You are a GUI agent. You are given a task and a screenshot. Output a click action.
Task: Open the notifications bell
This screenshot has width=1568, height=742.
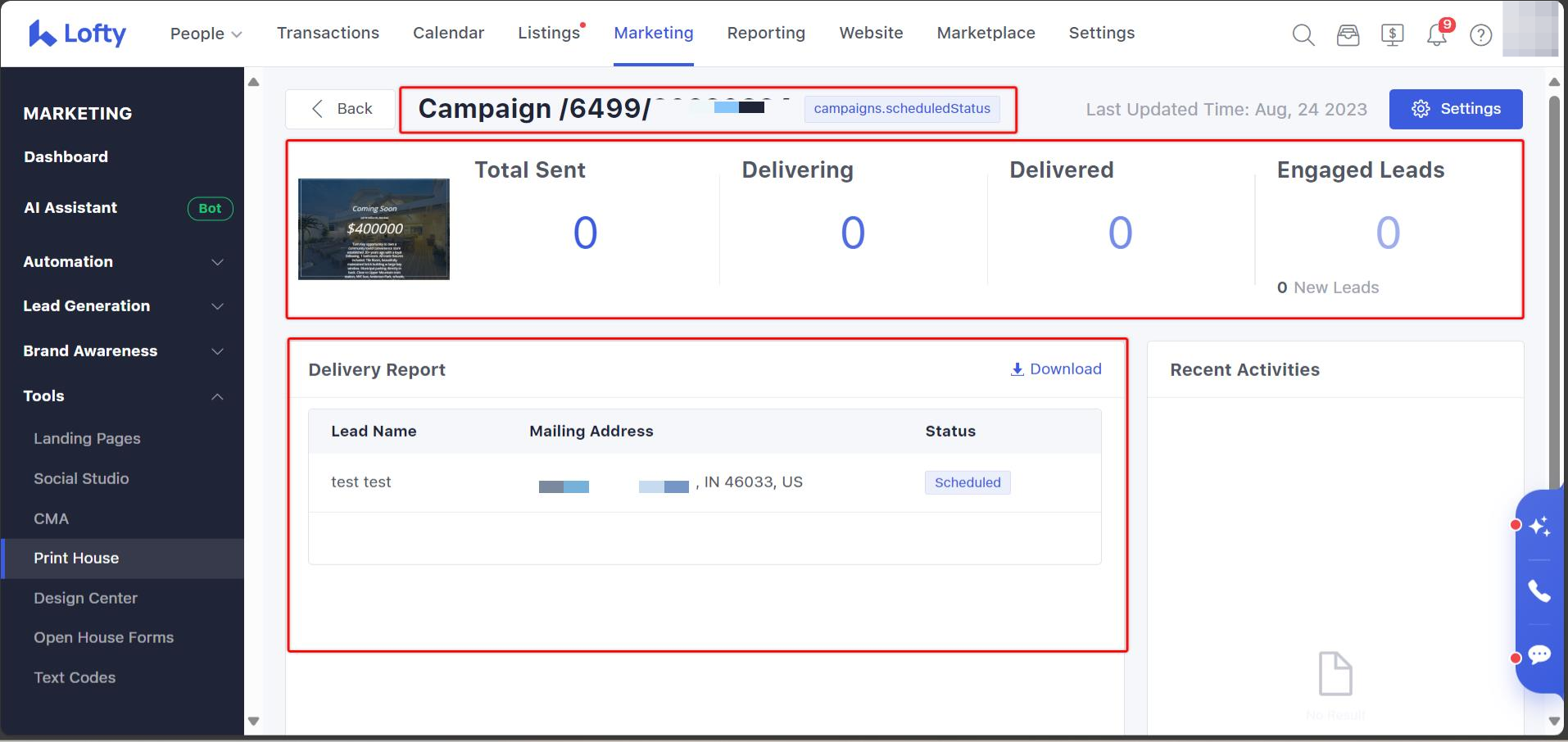1436,35
